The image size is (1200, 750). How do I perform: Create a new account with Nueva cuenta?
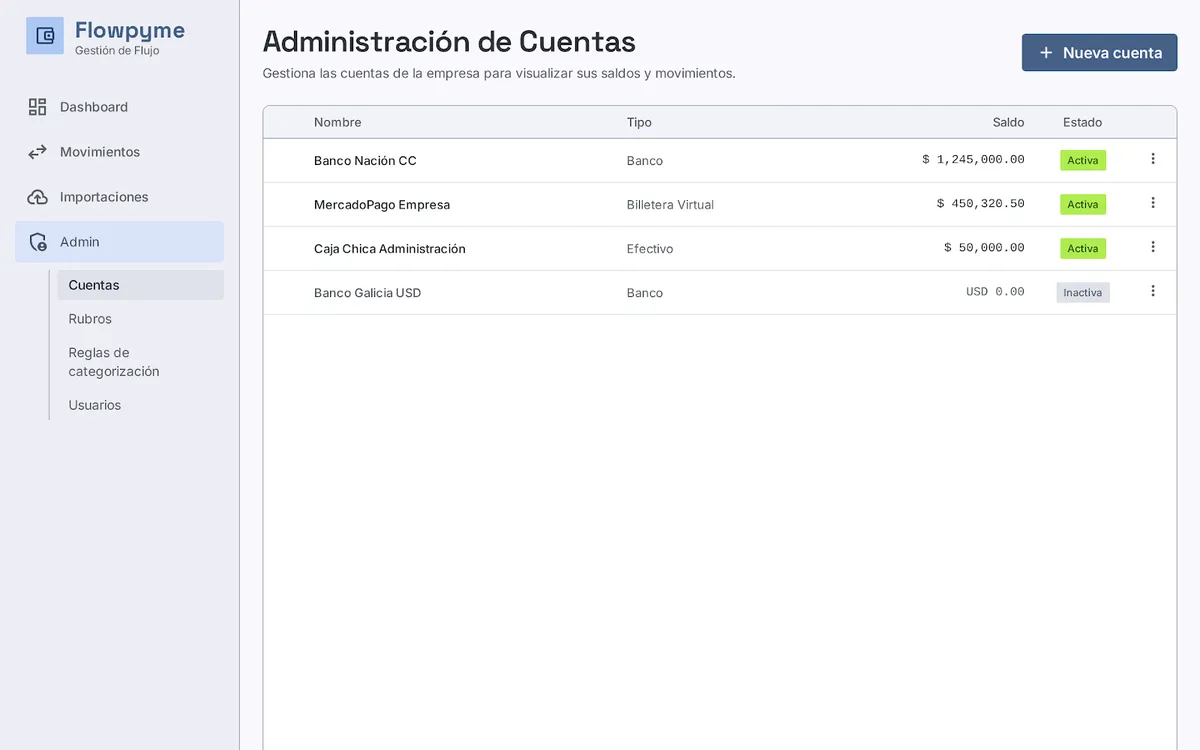click(x=1099, y=53)
